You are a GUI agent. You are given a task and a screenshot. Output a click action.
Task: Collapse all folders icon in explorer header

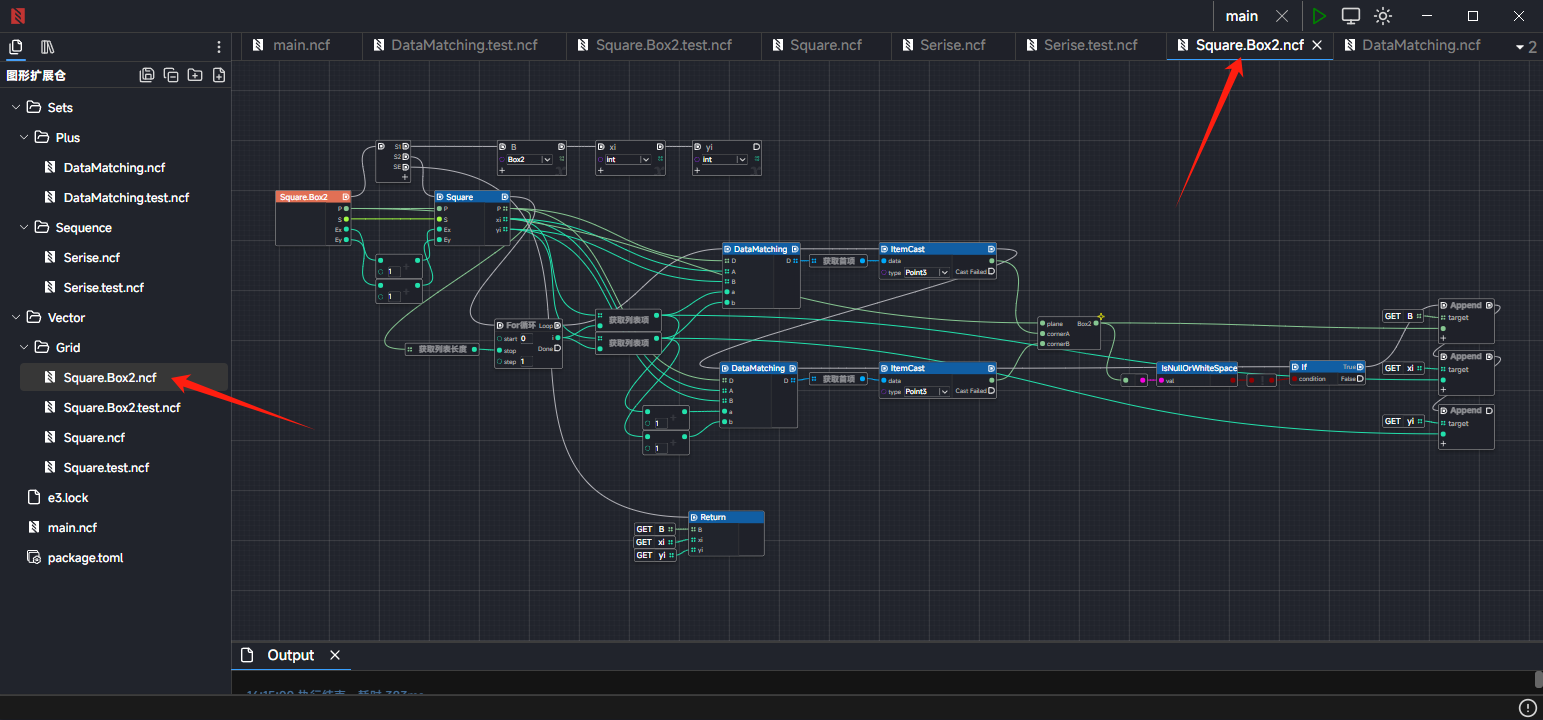point(171,75)
